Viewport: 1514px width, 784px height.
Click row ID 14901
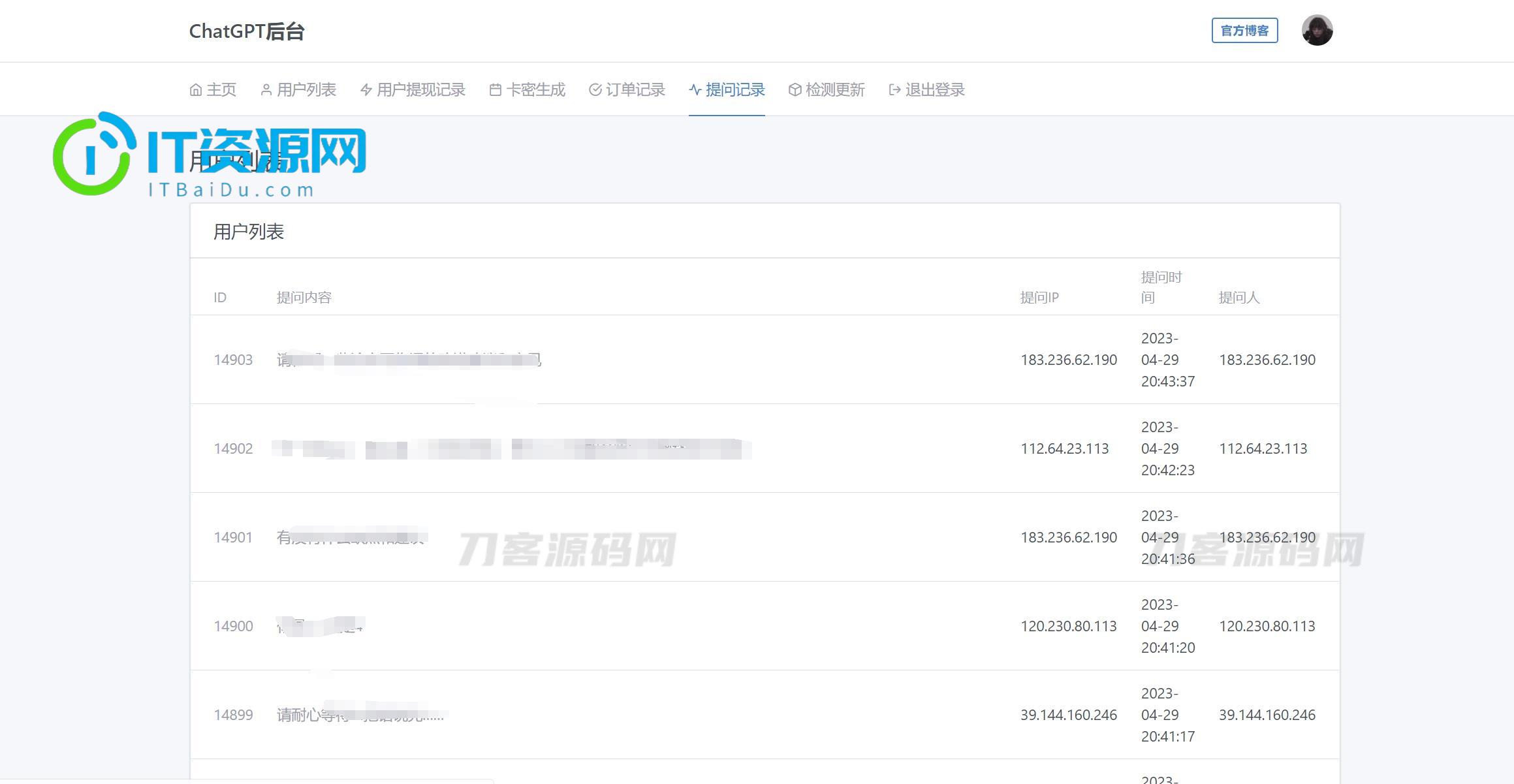(233, 537)
